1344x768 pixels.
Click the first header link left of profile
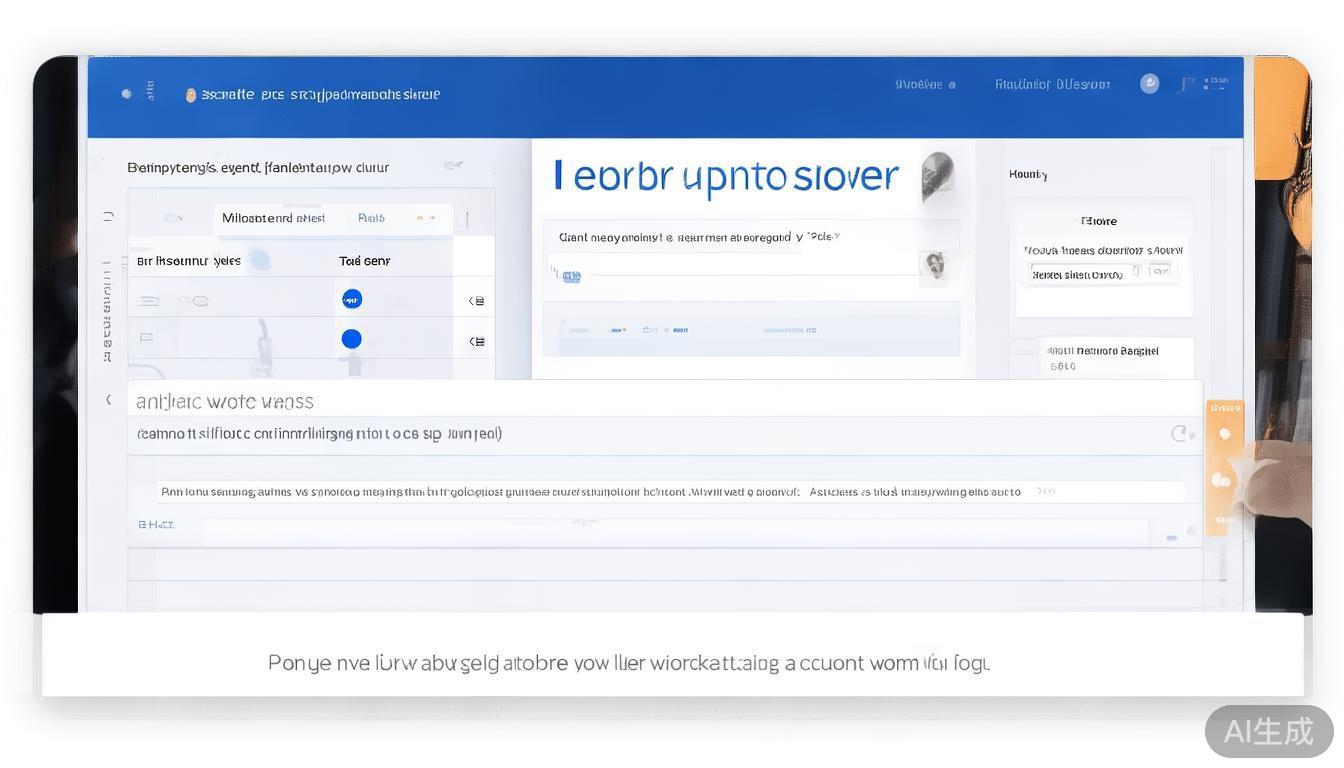(925, 85)
